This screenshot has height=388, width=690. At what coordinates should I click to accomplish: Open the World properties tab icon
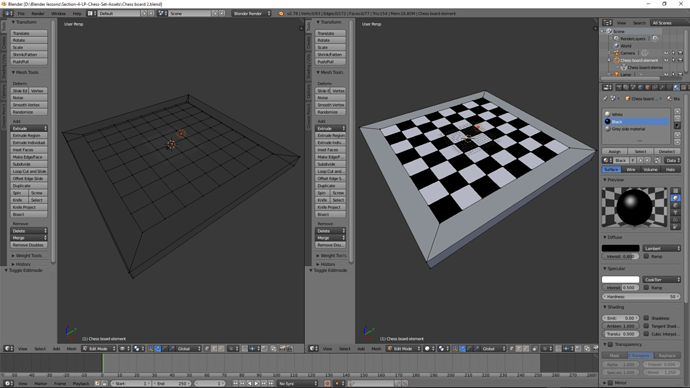pos(641,88)
